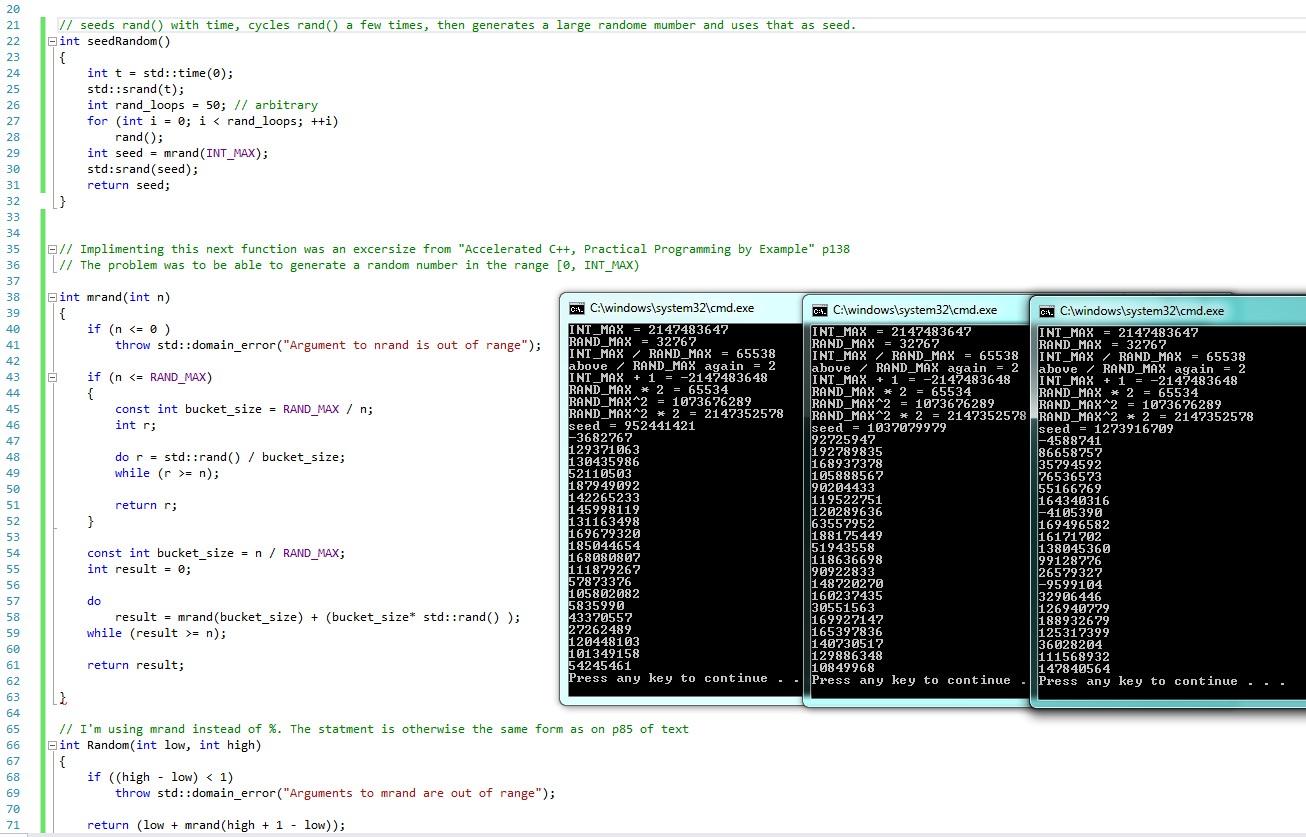Click 'result = mrand(bucket_size) +' expression line
The height and width of the screenshot is (837, 1306).
click(x=318, y=617)
